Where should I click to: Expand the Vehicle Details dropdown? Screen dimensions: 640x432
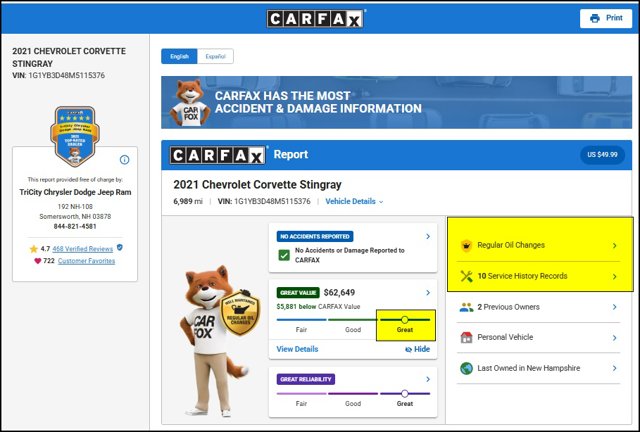tap(354, 201)
